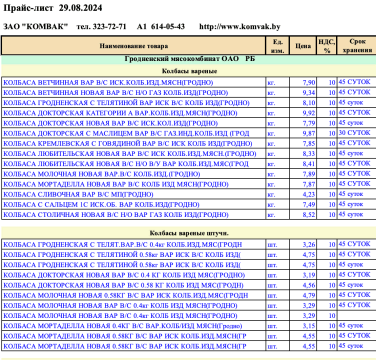Click 'Прайс-лист 29.08.2024' title
This screenshot has width=376, height=360.
coord(53,8)
